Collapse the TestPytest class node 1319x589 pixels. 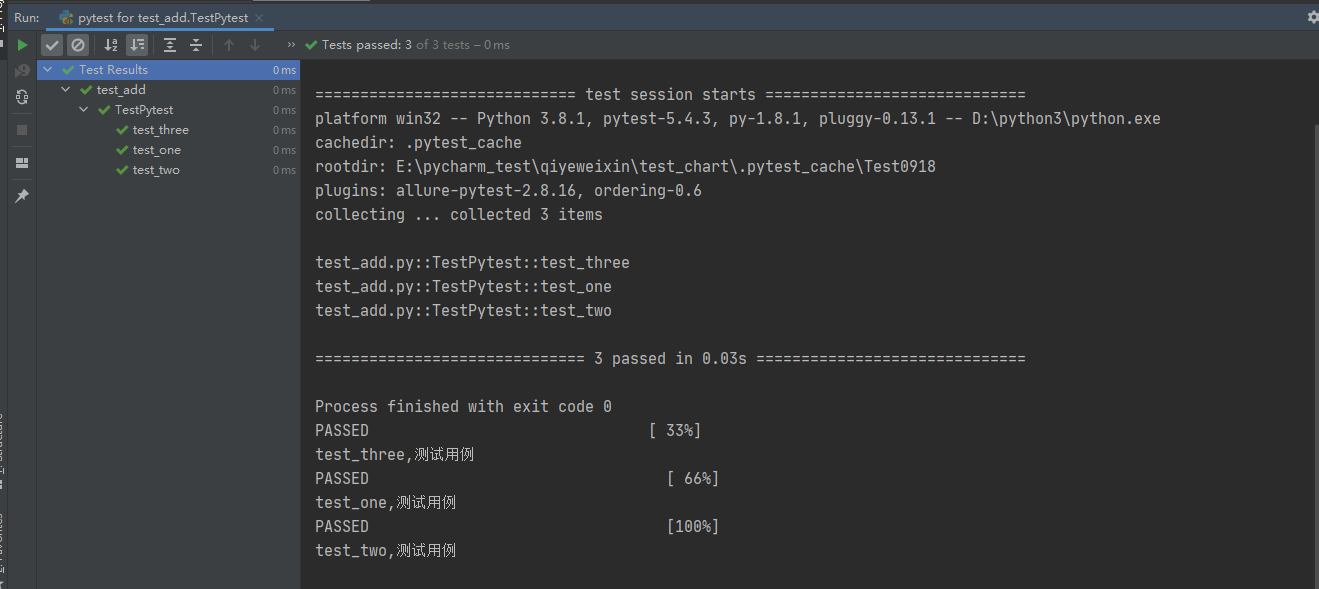pyautogui.click(x=84, y=110)
